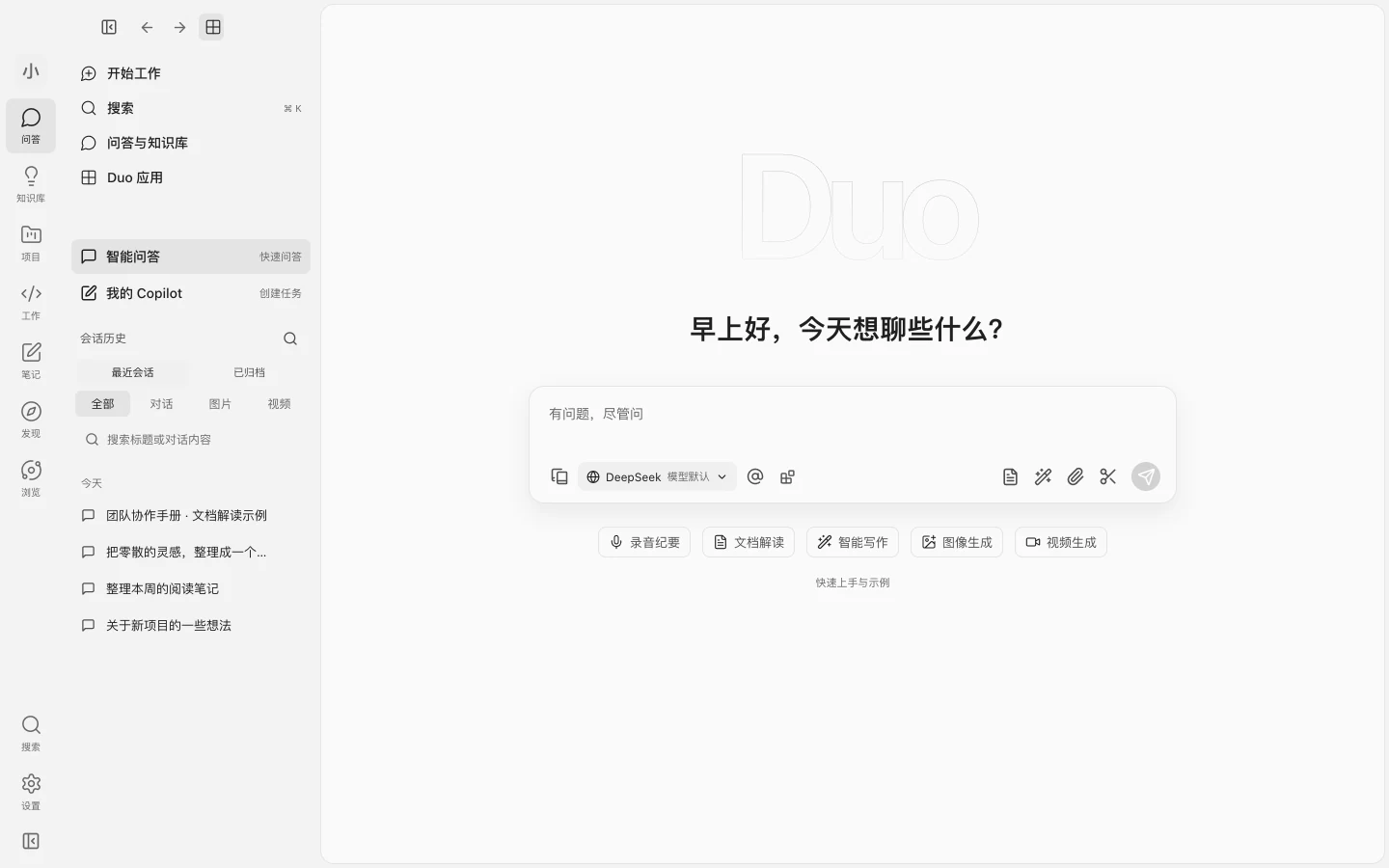
Task: Switch to 已归档 tab
Action: [x=249, y=372]
